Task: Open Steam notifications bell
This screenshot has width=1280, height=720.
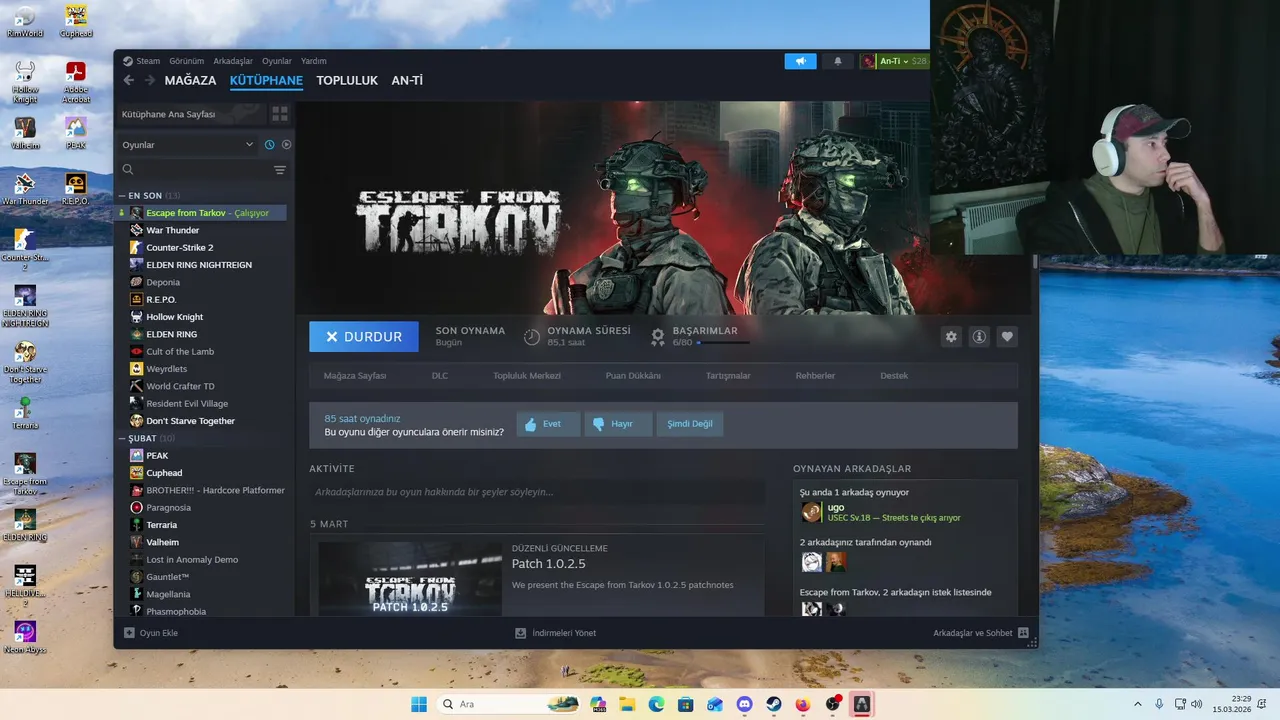Action: click(x=838, y=61)
